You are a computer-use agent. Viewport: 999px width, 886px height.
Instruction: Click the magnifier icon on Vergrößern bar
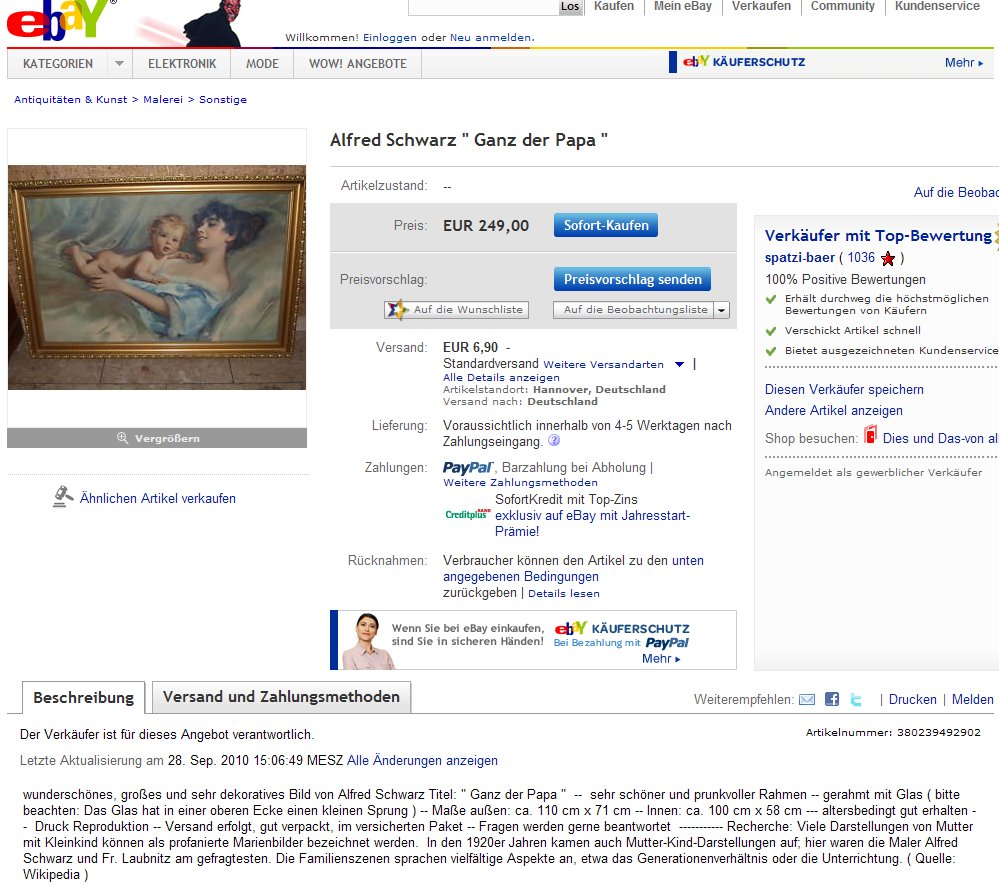click(x=122, y=438)
